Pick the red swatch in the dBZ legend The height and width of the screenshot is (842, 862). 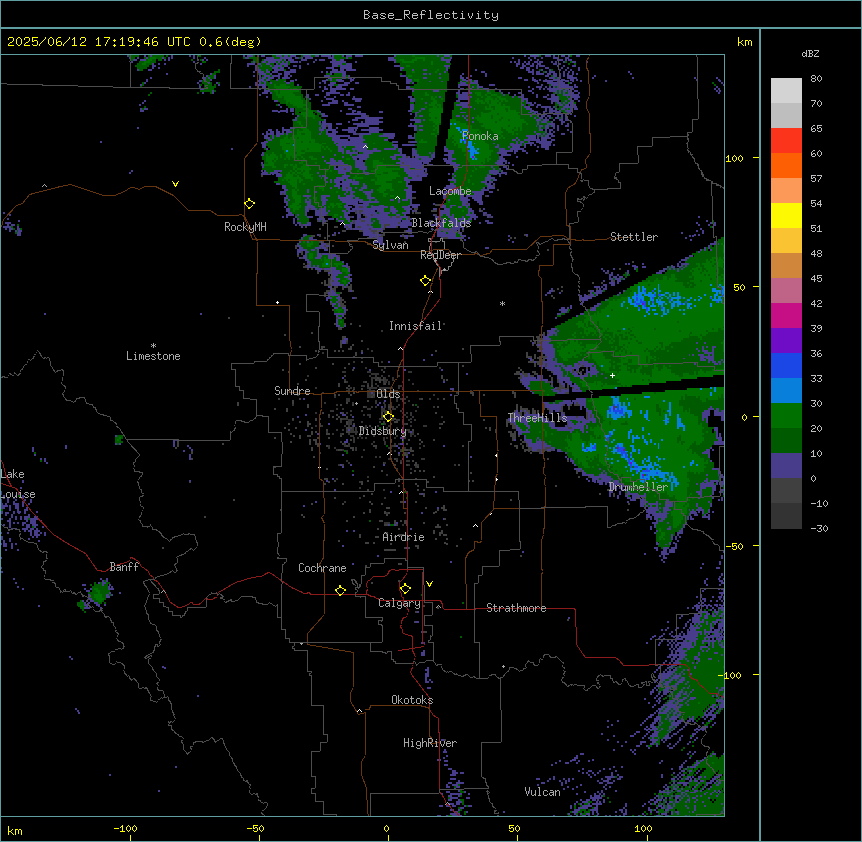click(786, 141)
